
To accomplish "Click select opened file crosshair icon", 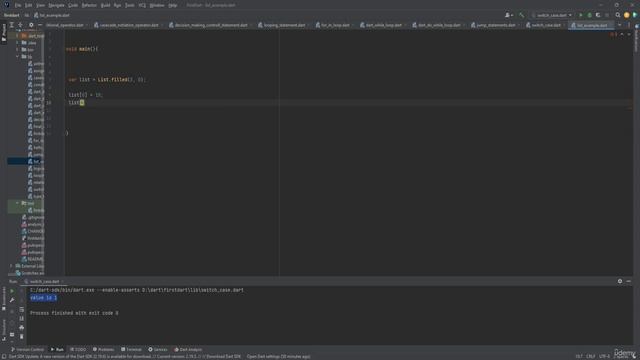I will tap(20, 25).
